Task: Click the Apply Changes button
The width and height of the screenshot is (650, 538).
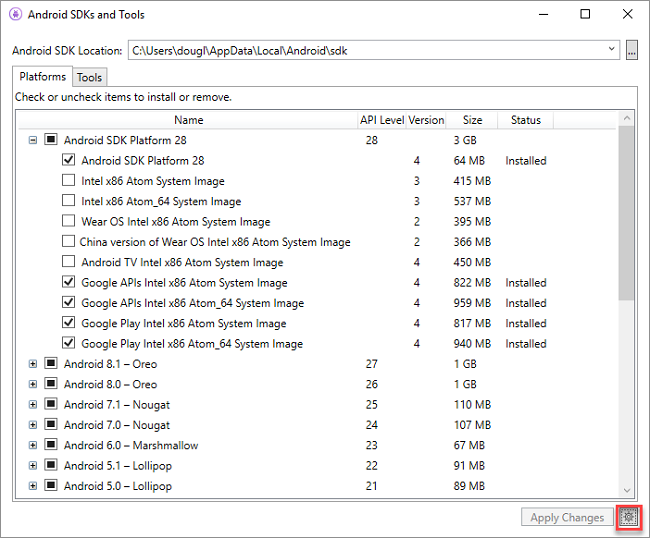Action: (x=567, y=517)
